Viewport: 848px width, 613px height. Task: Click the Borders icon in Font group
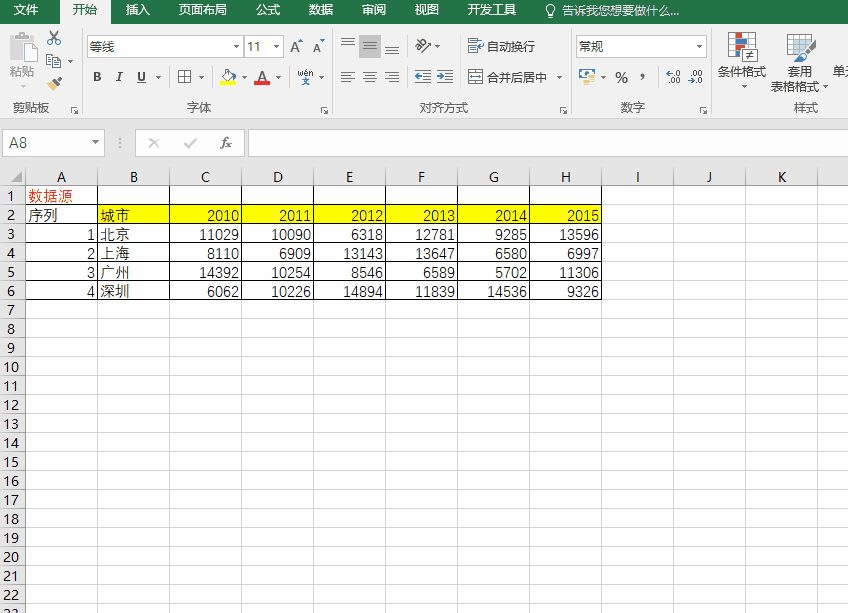[182, 76]
